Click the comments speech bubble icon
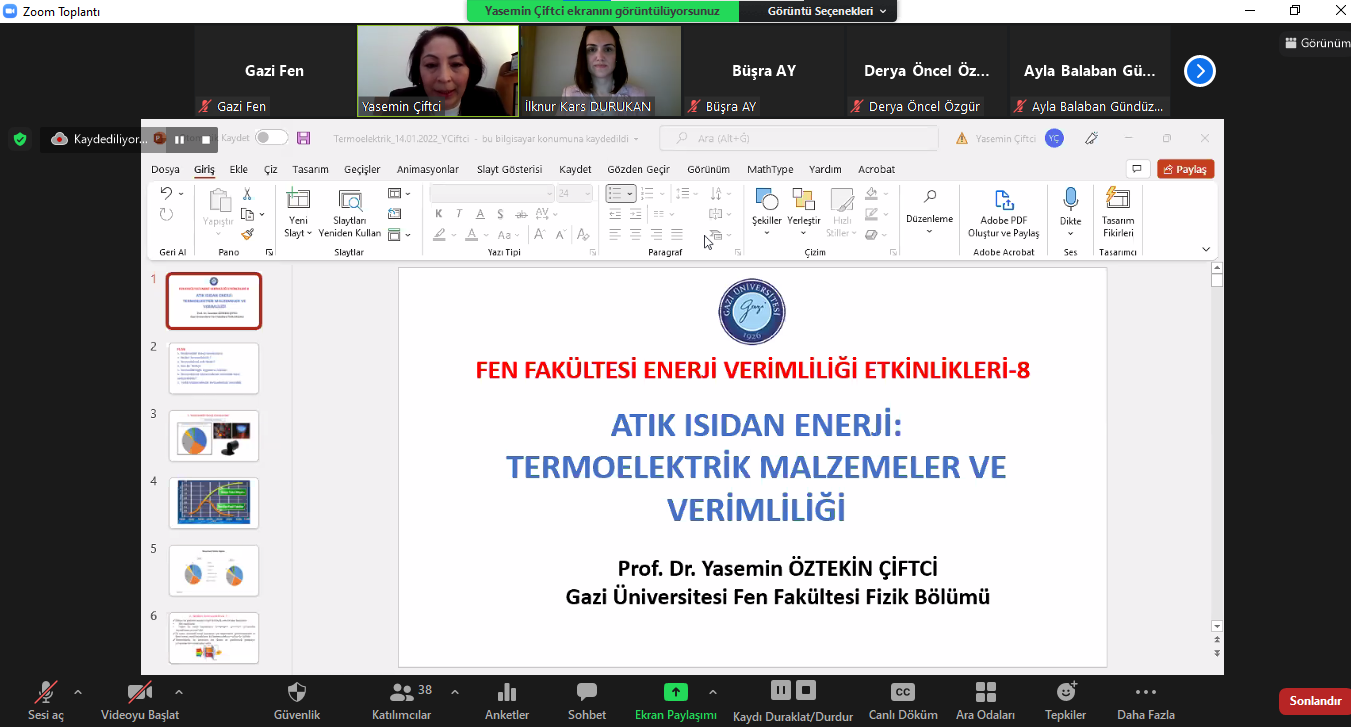Viewport: 1351px width, 727px height. 1136,169
